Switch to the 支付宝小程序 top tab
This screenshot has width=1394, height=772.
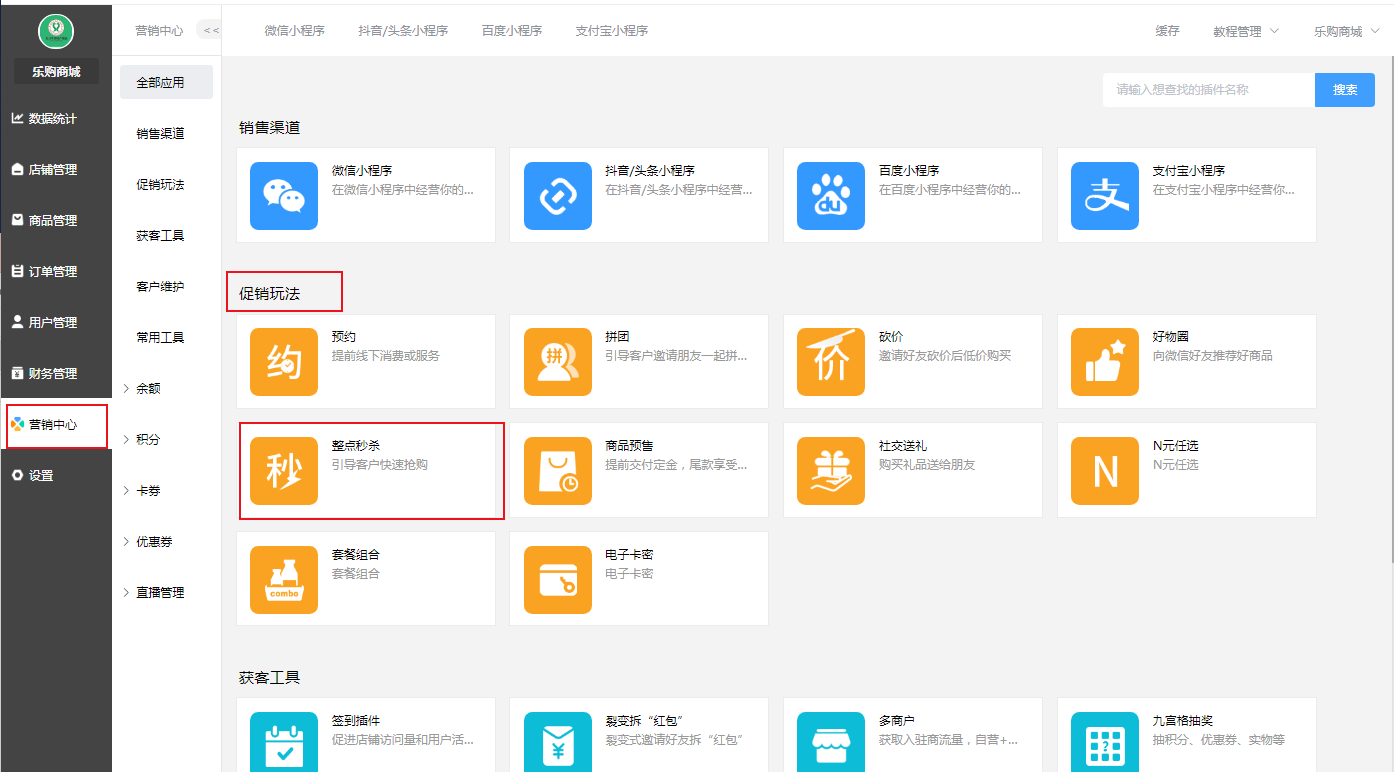[612, 31]
